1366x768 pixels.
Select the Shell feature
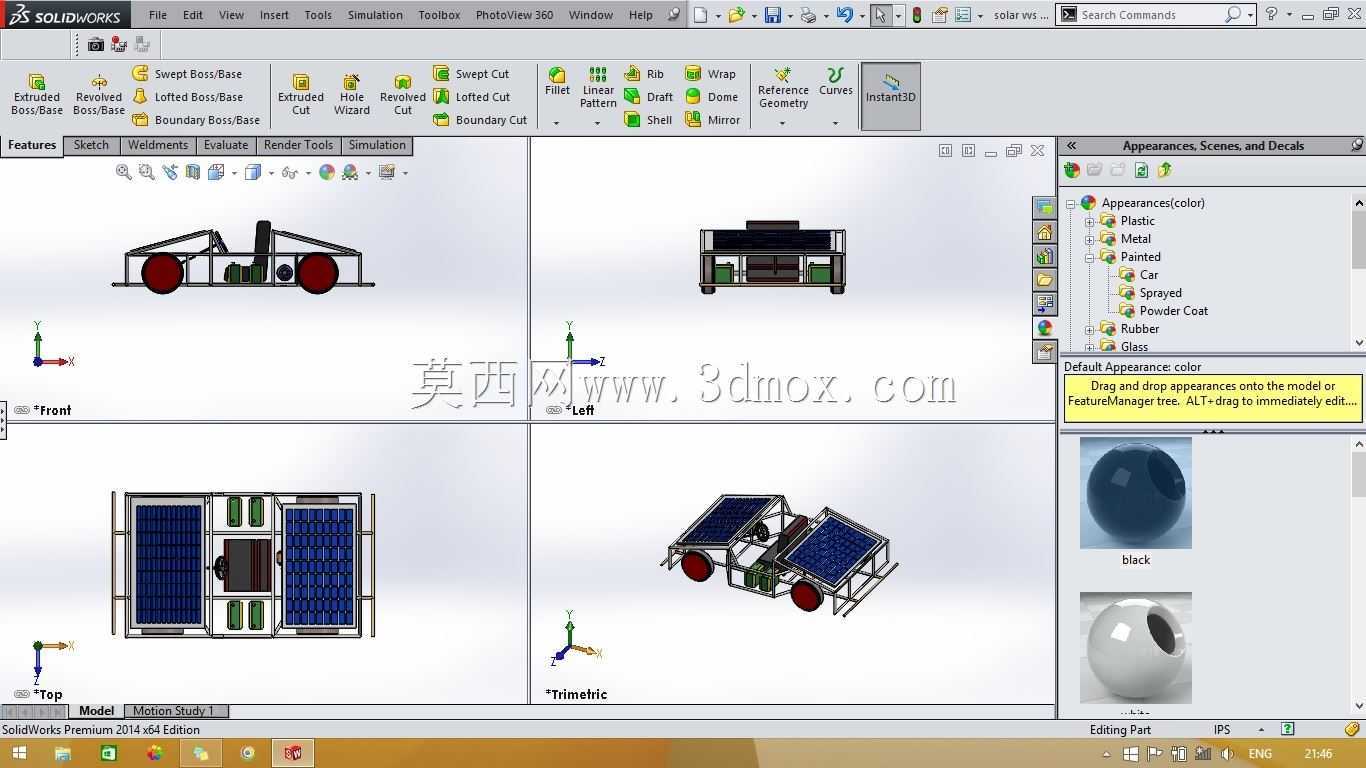pos(648,120)
